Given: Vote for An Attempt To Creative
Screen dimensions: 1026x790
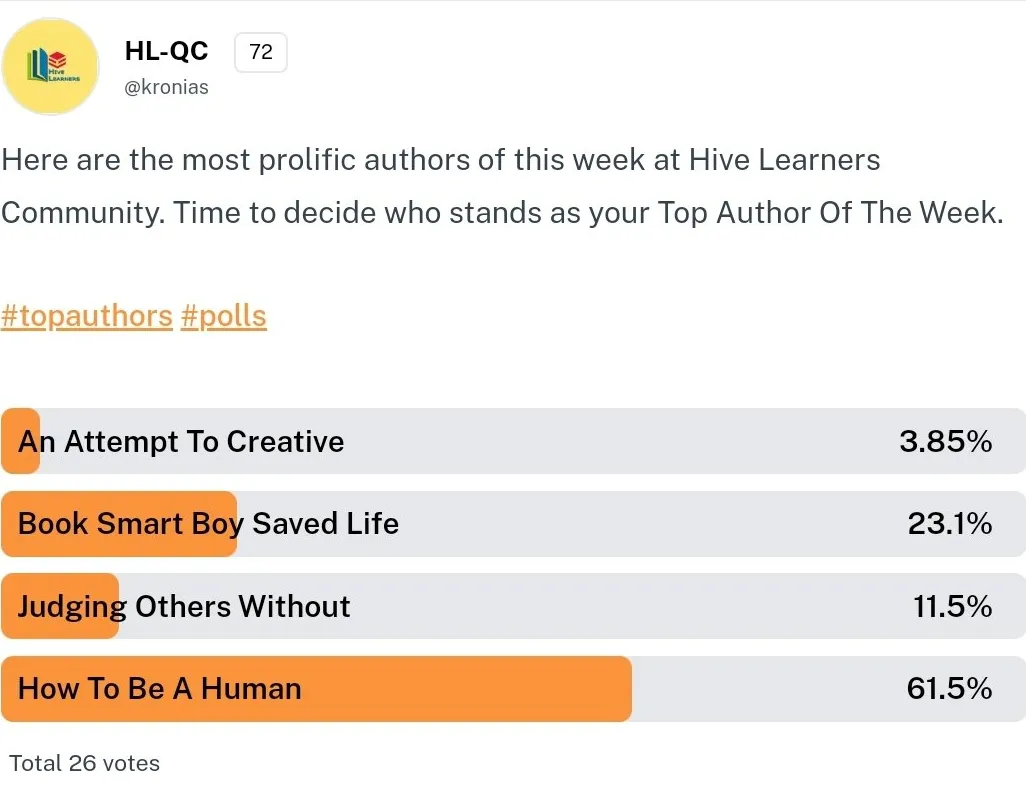Looking at the screenshot, I should point(513,441).
